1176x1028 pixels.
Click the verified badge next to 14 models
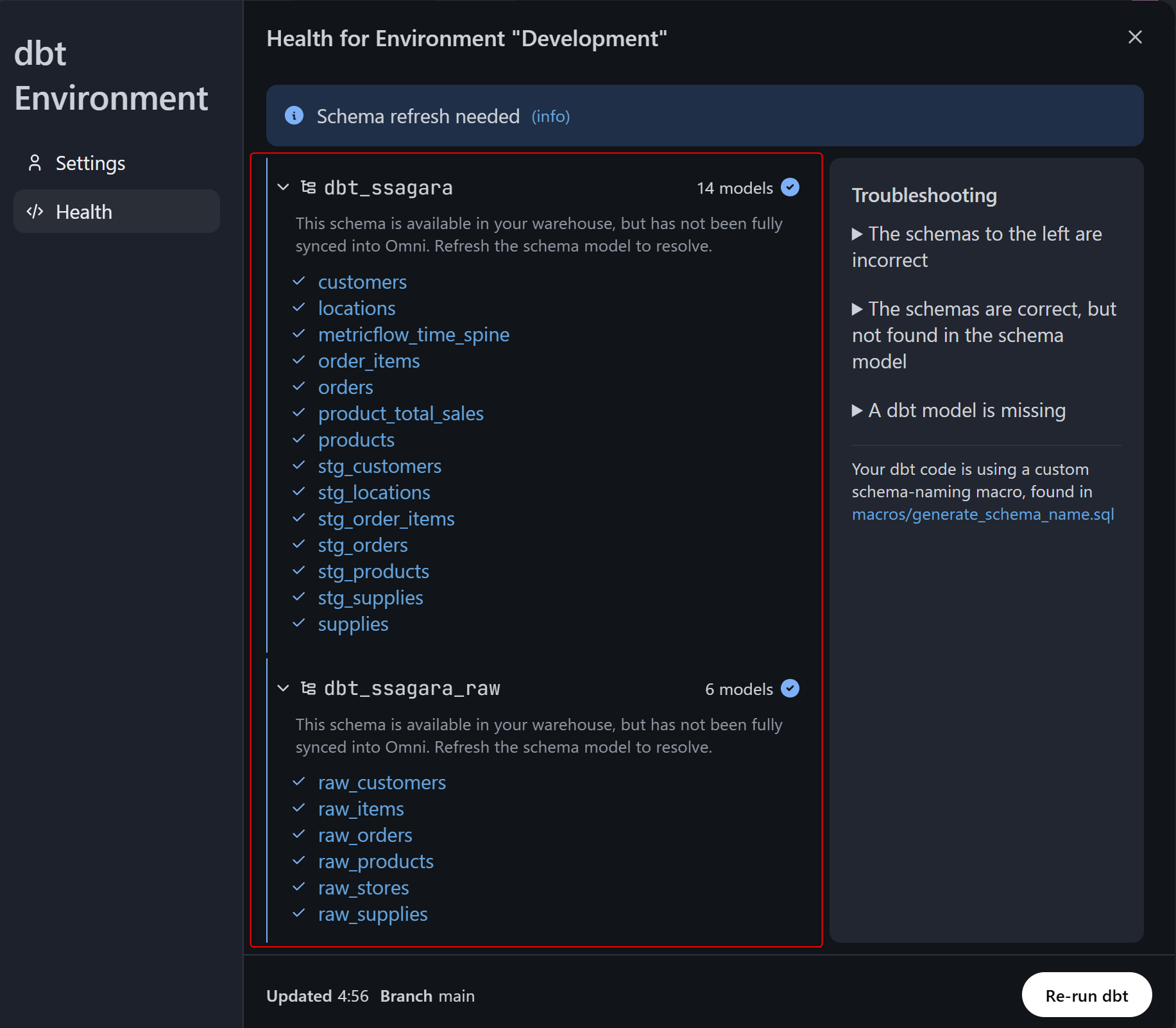click(x=790, y=187)
